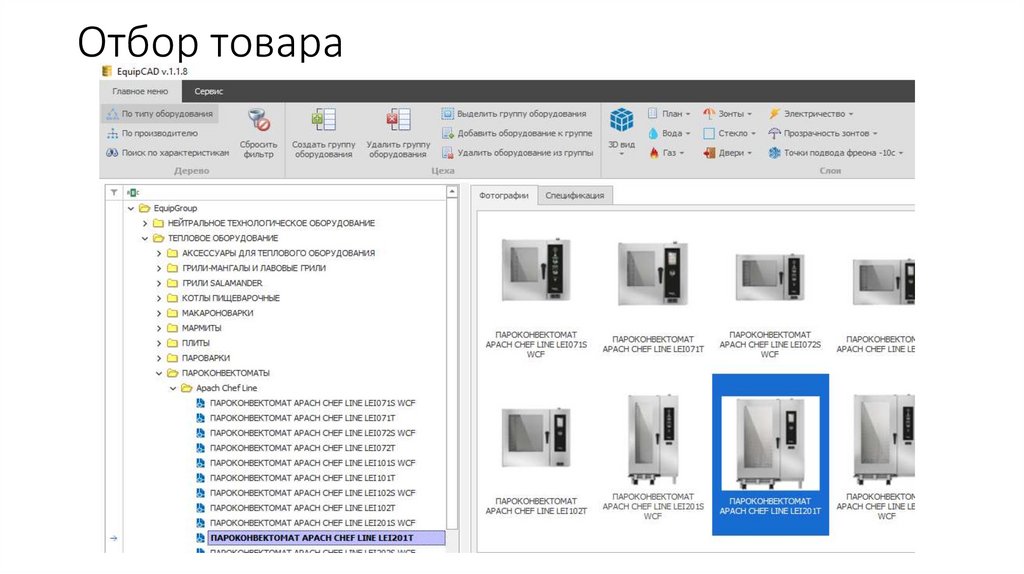1024x574 pixels.
Task: Expand НЕЙТРАЛЬНОЕ ТЕХНОЛОГИЧЕСКОЕ ОБОРУДОВАНИЕ folder
Action: coord(145,223)
